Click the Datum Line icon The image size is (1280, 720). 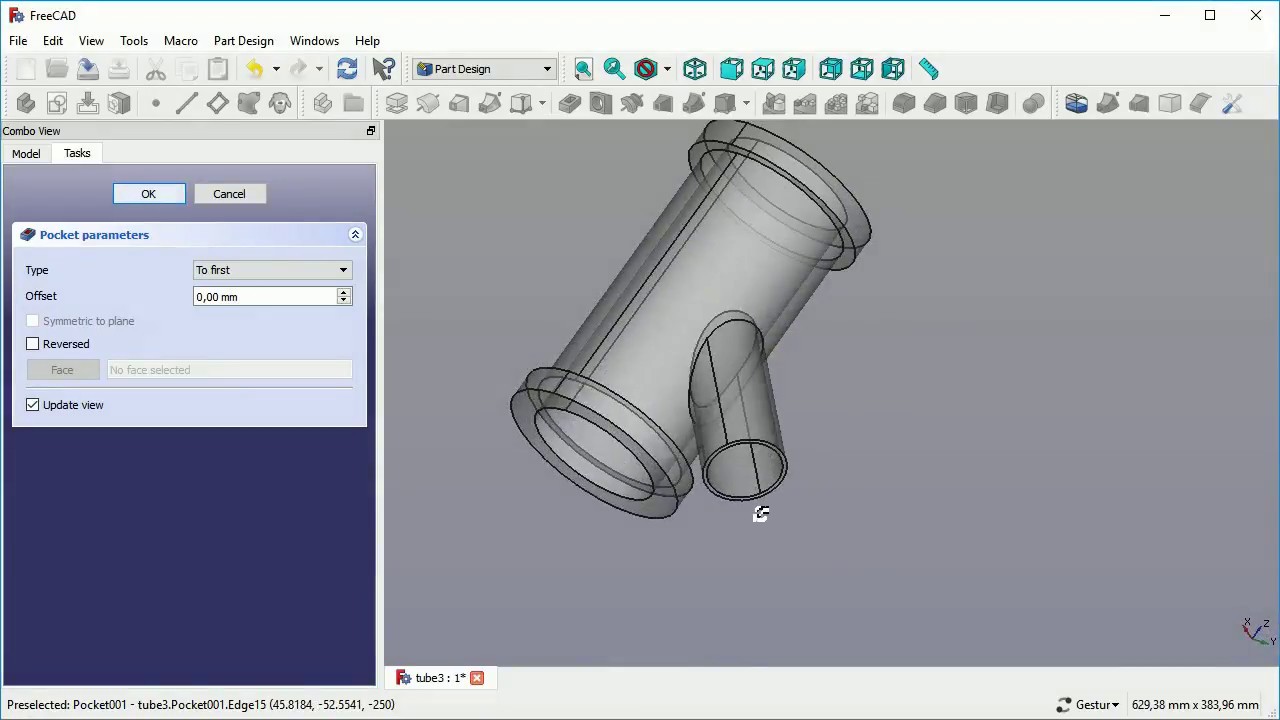point(187,103)
